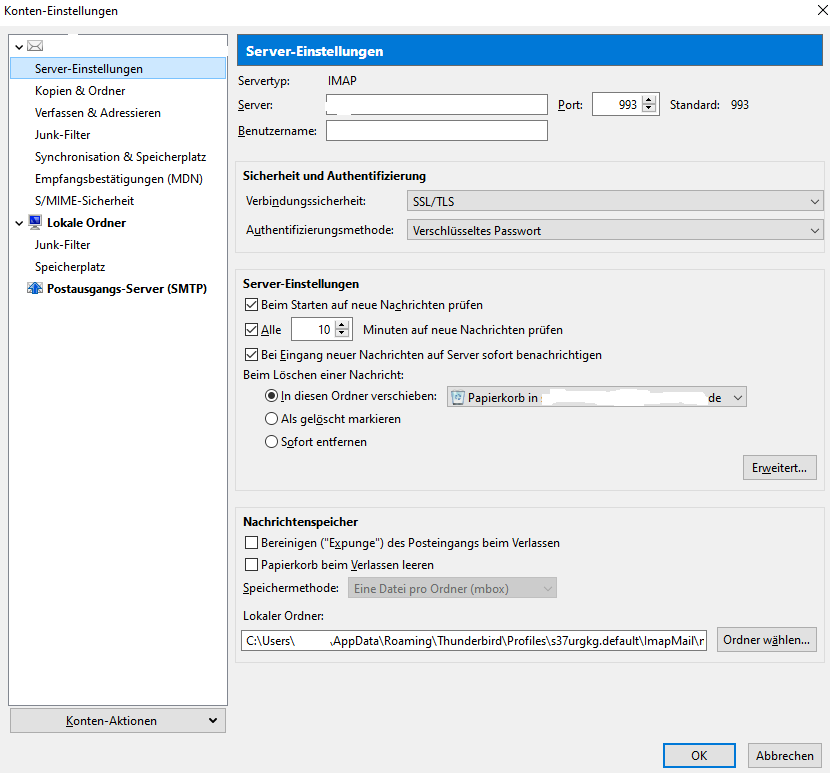This screenshot has height=773, width=830.
Task: Decrease the check interval minutes with down arrow
Action: (x=343, y=334)
